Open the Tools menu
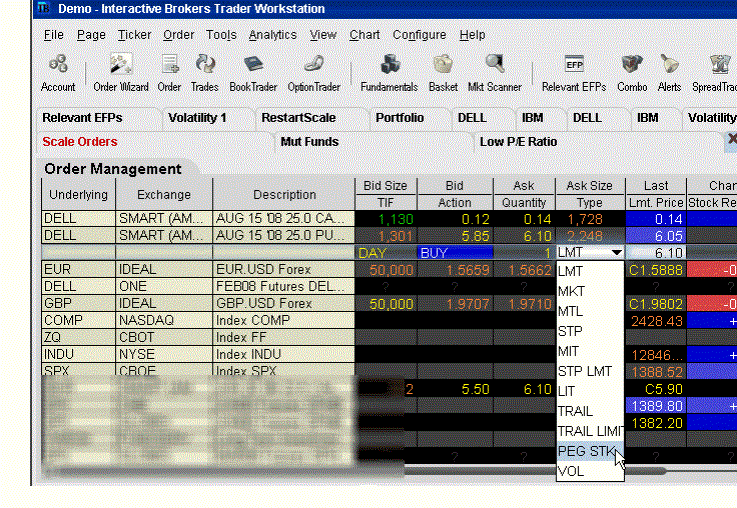Viewport: 737px width, 508px height. click(x=221, y=35)
